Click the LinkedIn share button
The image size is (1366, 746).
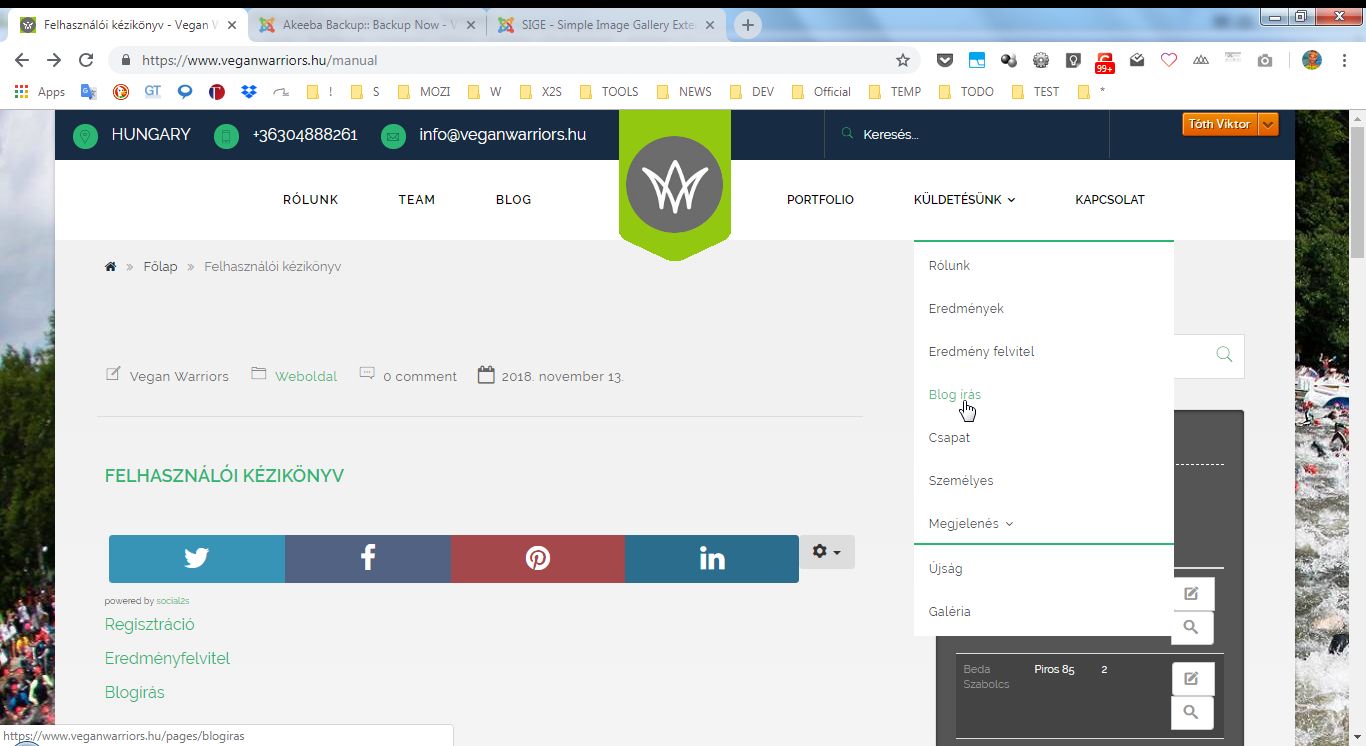(x=711, y=558)
